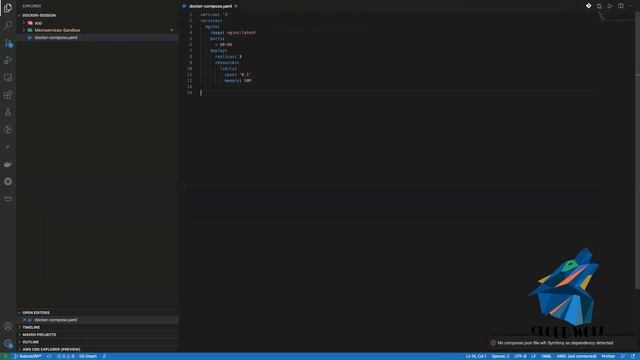Open the Testing flask view
The height and width of the screenshot is (360, 640).
click(x=8, y=112)
